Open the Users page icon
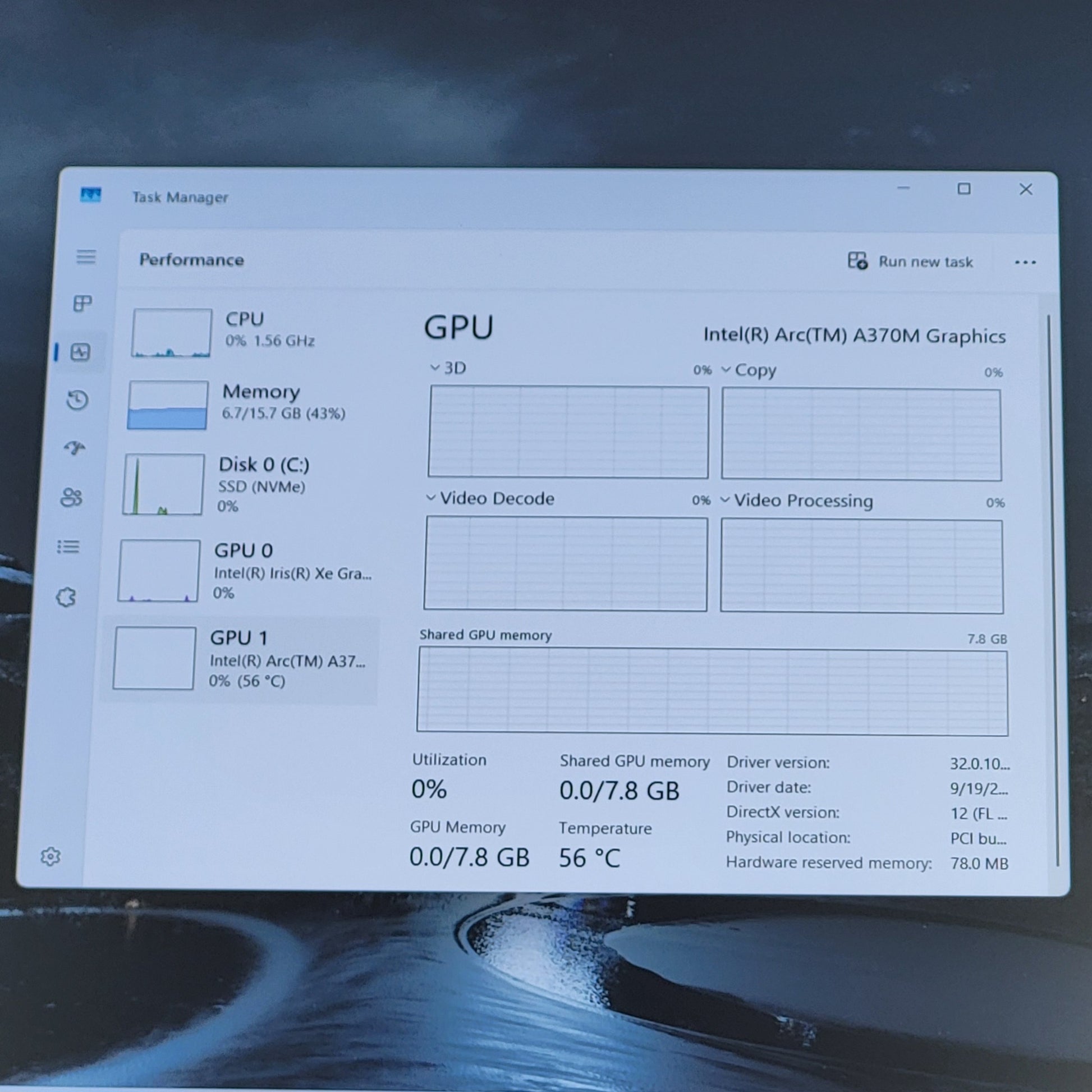This screenshot has width=1092, height=1092. 71,497
